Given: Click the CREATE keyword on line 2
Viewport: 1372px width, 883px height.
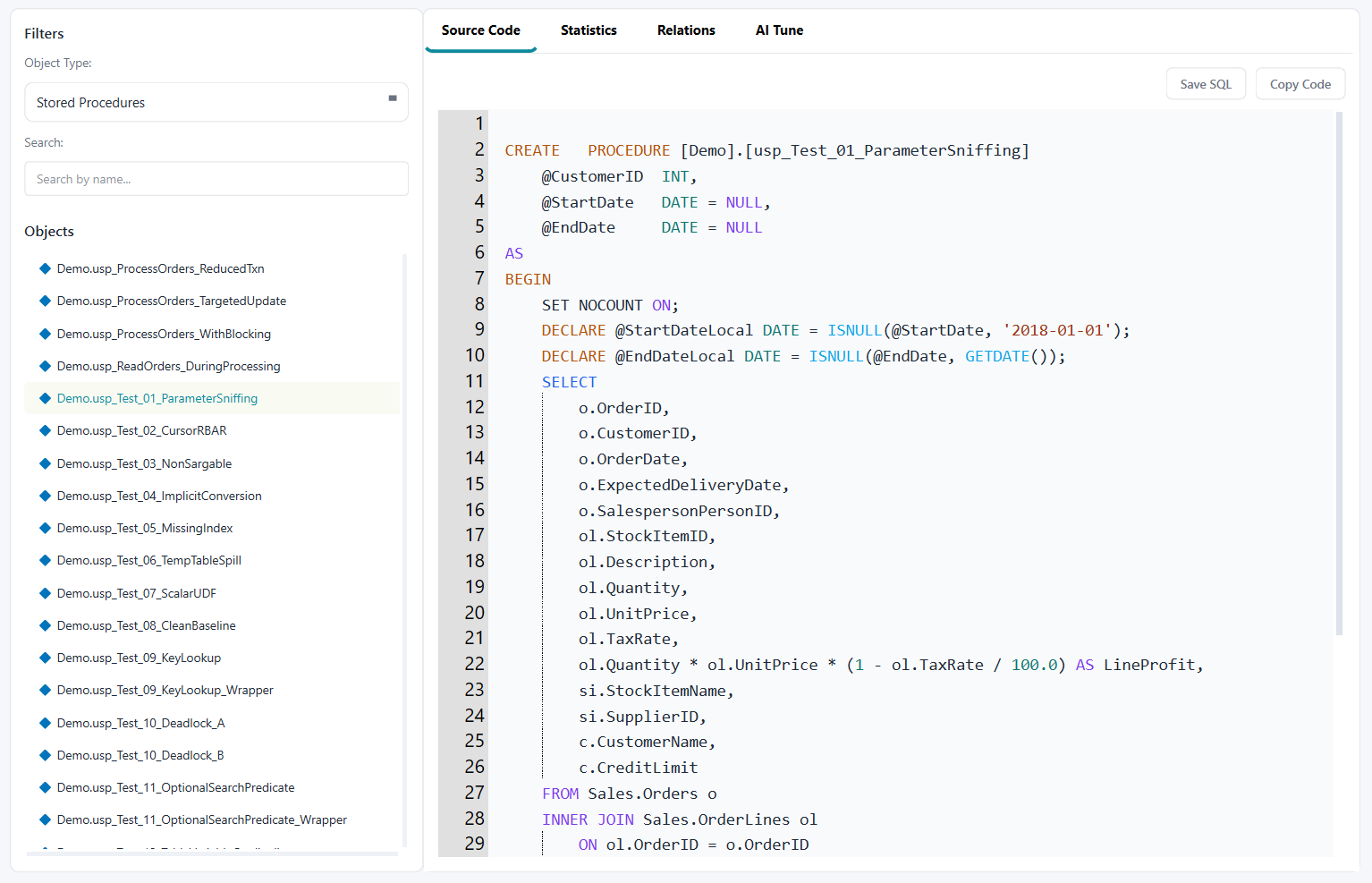Looking at the screenshot, I should click(532, 150).
